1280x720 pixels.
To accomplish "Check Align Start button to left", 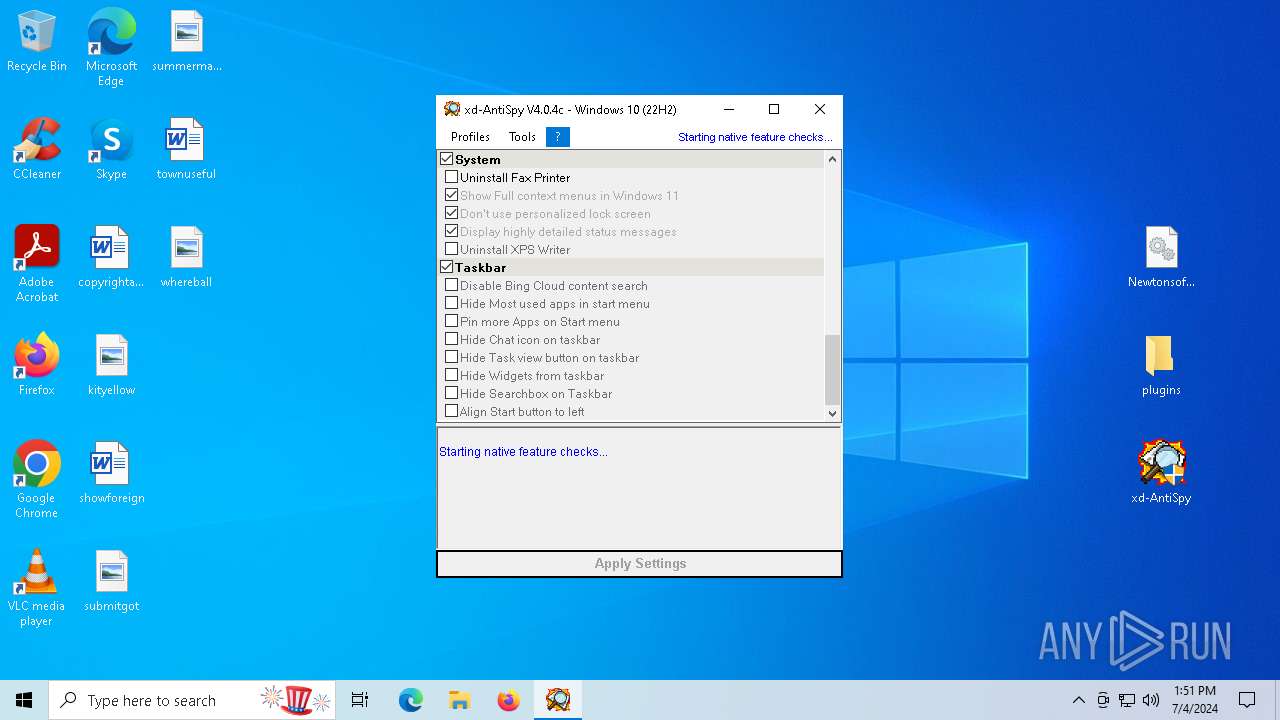I will pos(452,411).
